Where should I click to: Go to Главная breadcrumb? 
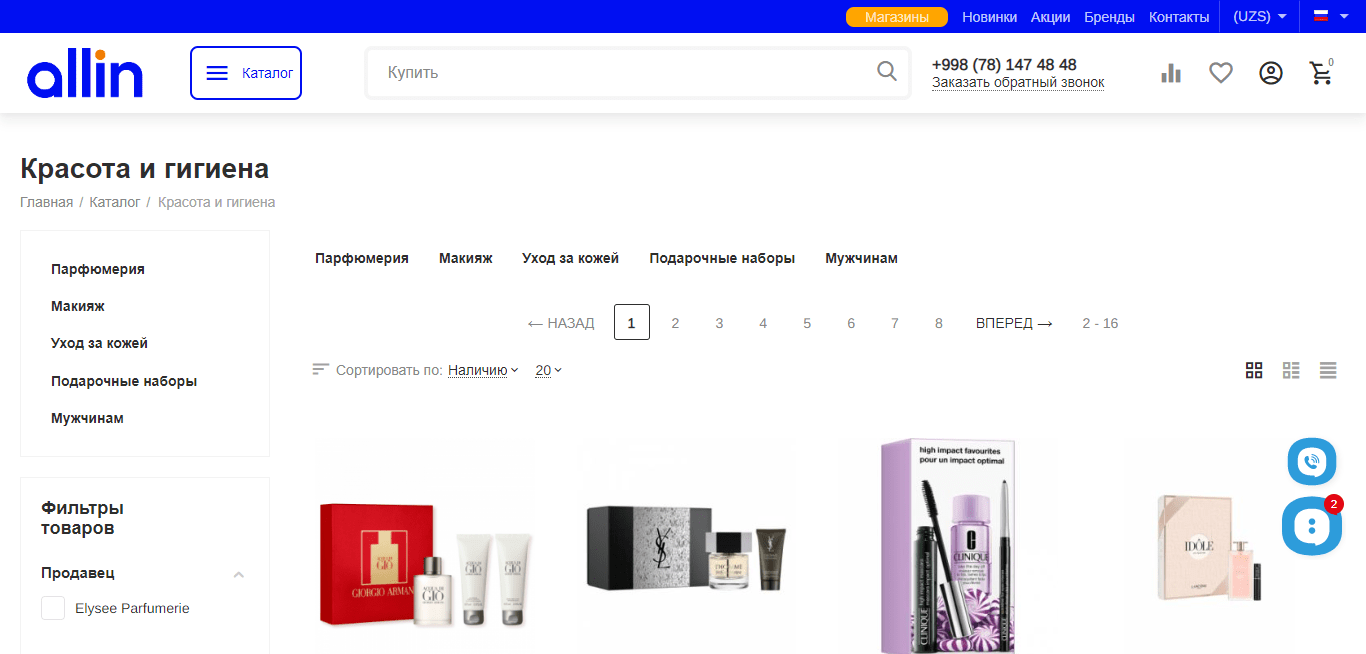[46, 202]
